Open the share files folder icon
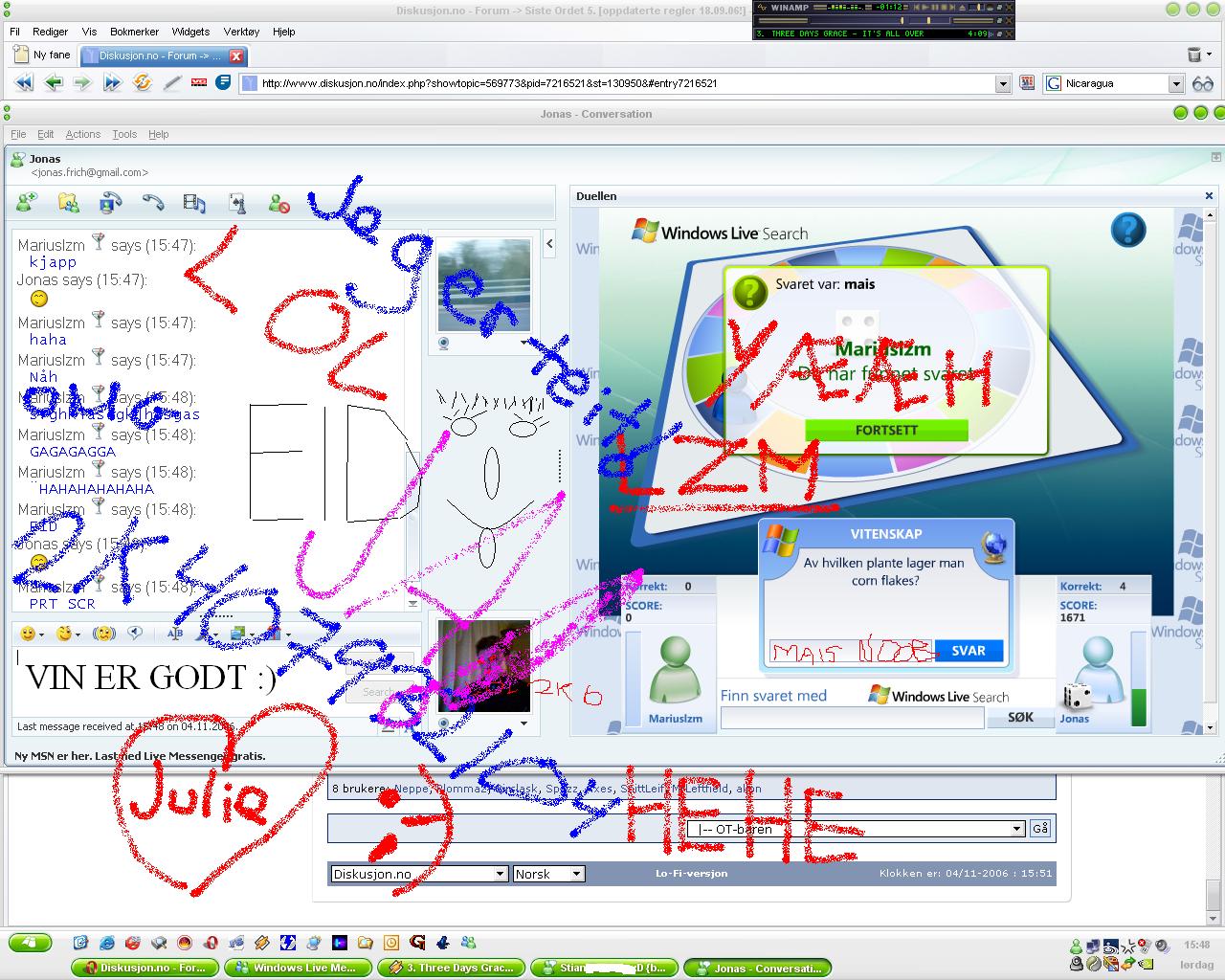 (68, 202)
